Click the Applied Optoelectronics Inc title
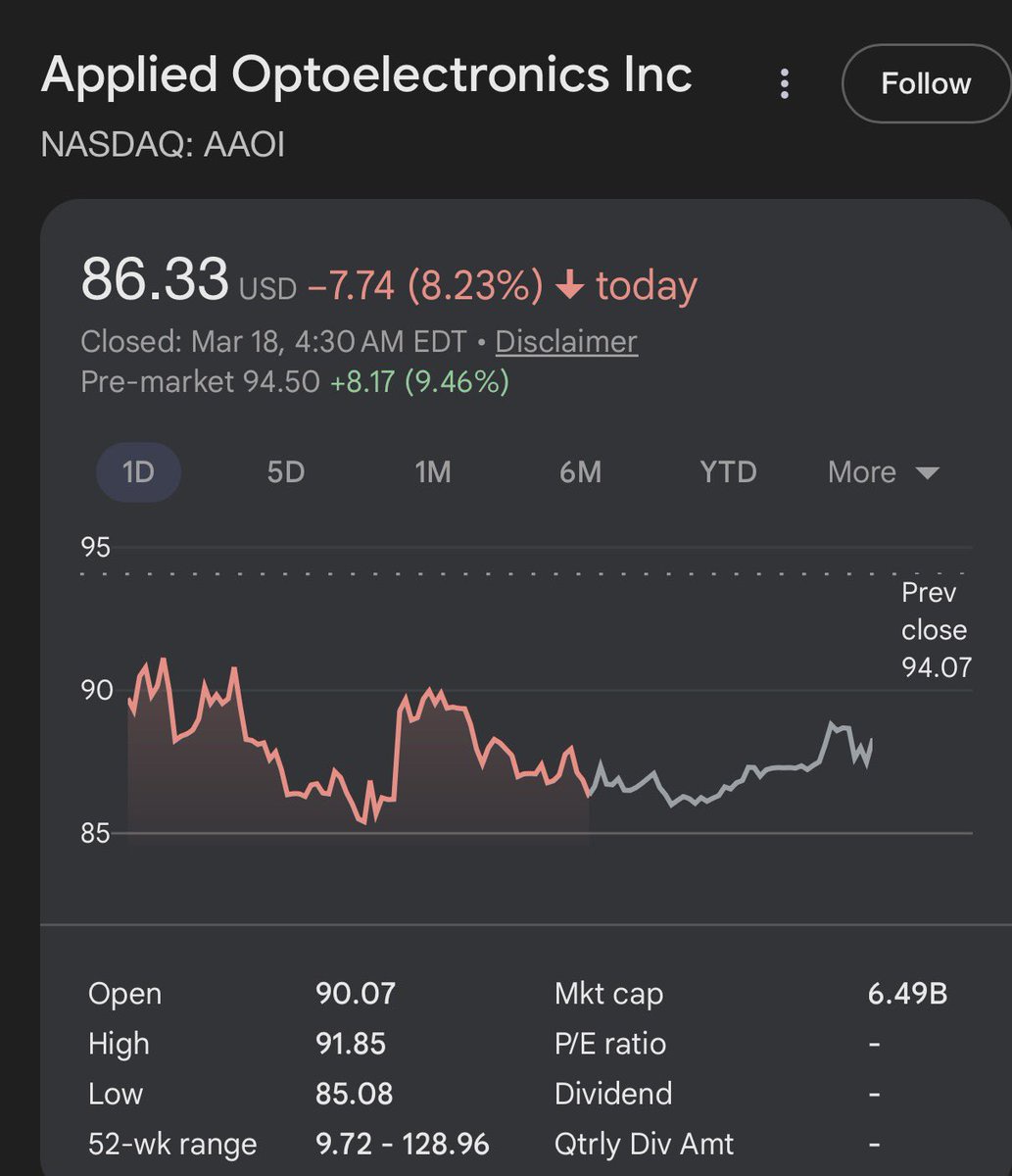Image resolution: width=1012 pixels, height=1176 pixels. (366, 74)
